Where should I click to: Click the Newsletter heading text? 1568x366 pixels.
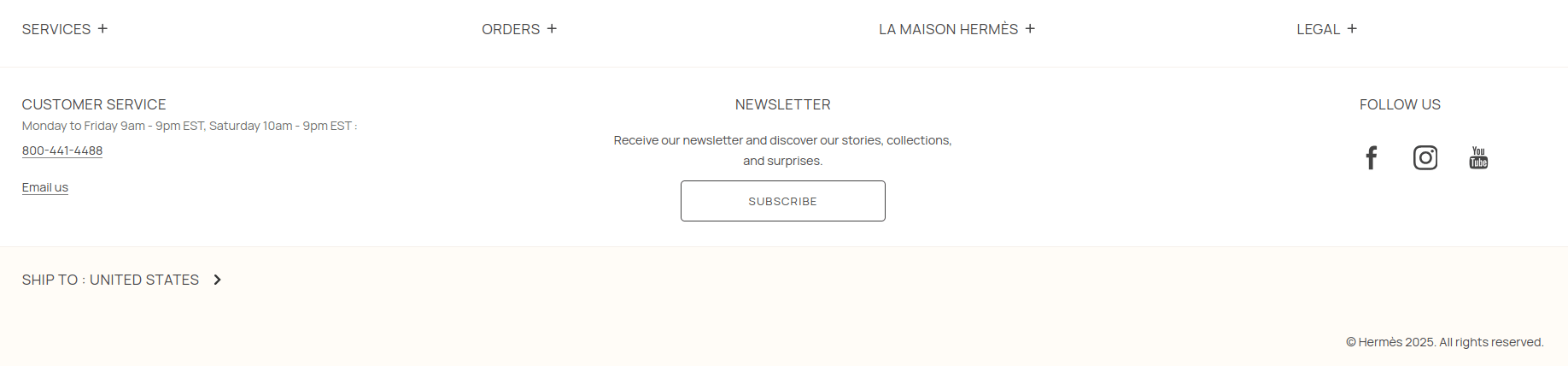click(782, 104)
